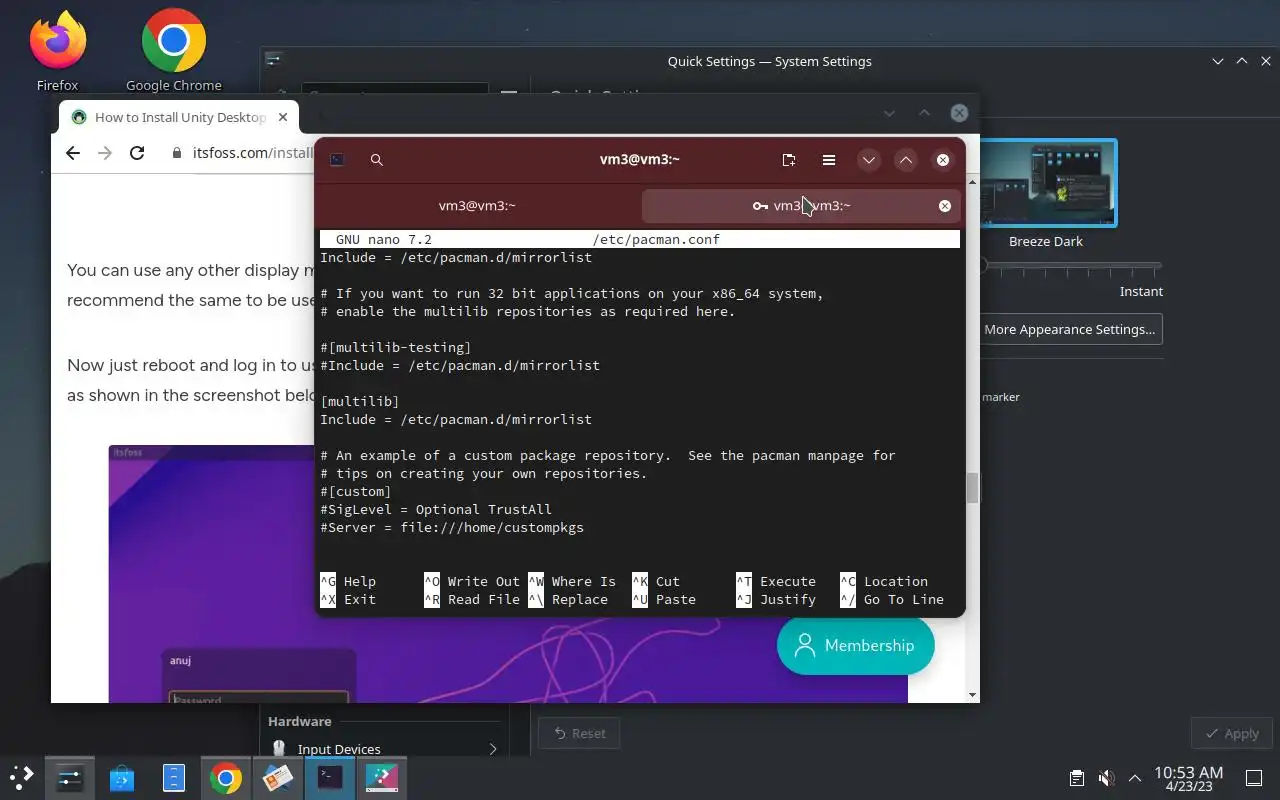Click the Reset button in System Settings
The image size is (1280, 800).
point(579,733)
